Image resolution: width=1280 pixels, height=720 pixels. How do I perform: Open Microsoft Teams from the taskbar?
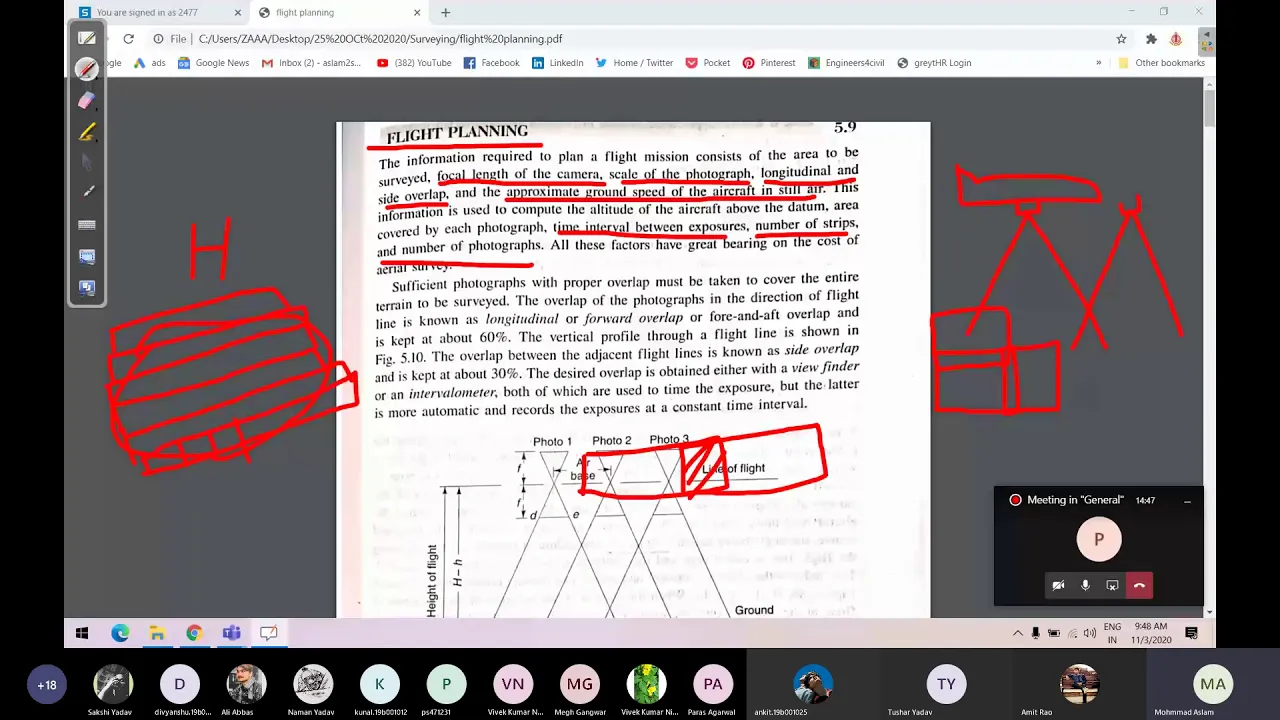click(231, 633)
